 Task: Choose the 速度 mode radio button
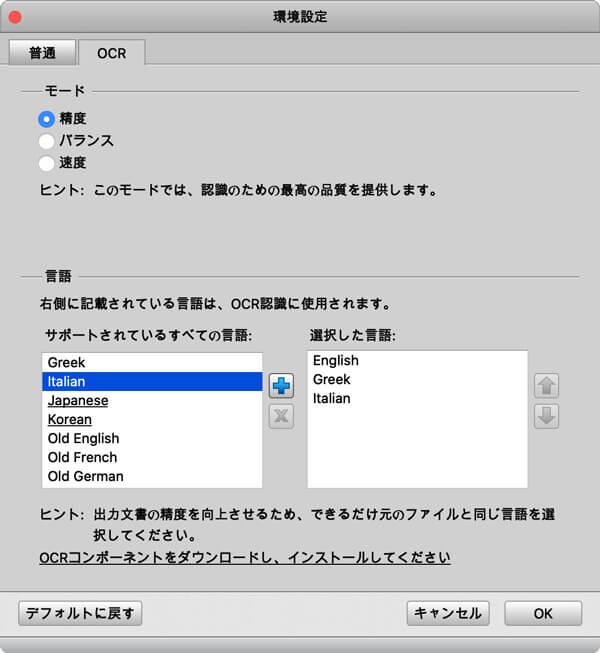coord(46,163)
